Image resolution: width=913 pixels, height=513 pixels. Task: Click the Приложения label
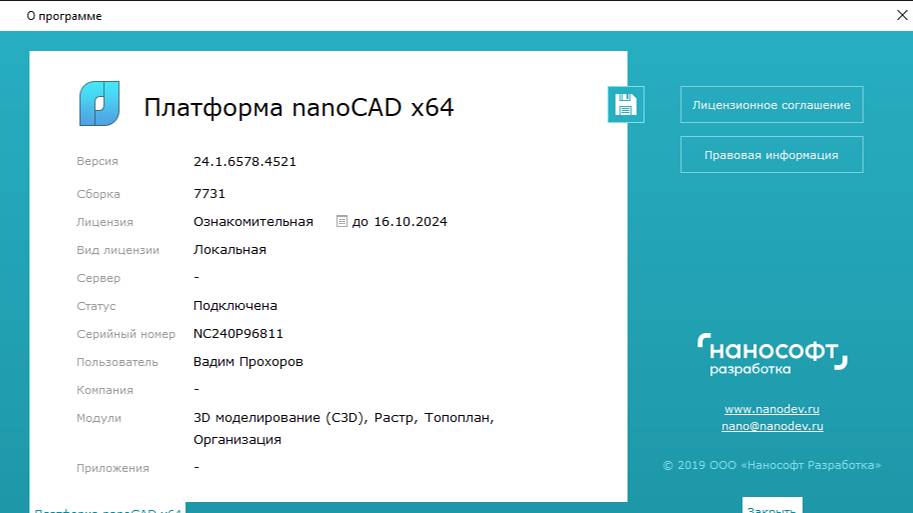click(x=113, y=468)
